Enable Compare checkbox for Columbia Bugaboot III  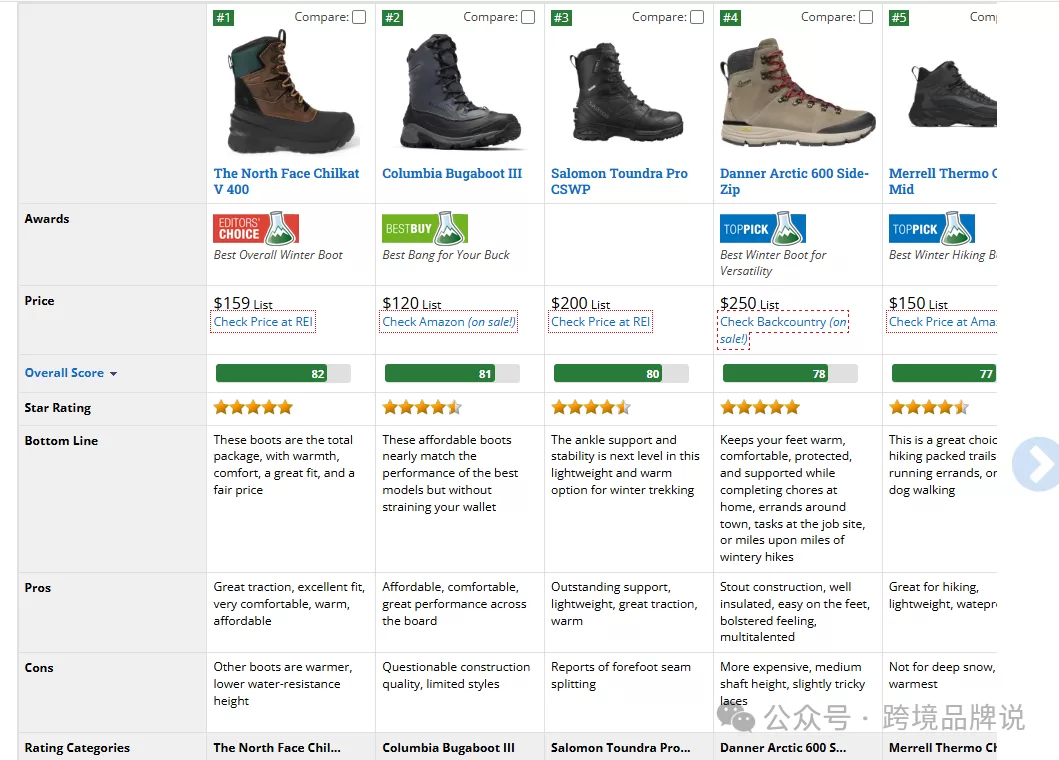(x=528, y=17)
